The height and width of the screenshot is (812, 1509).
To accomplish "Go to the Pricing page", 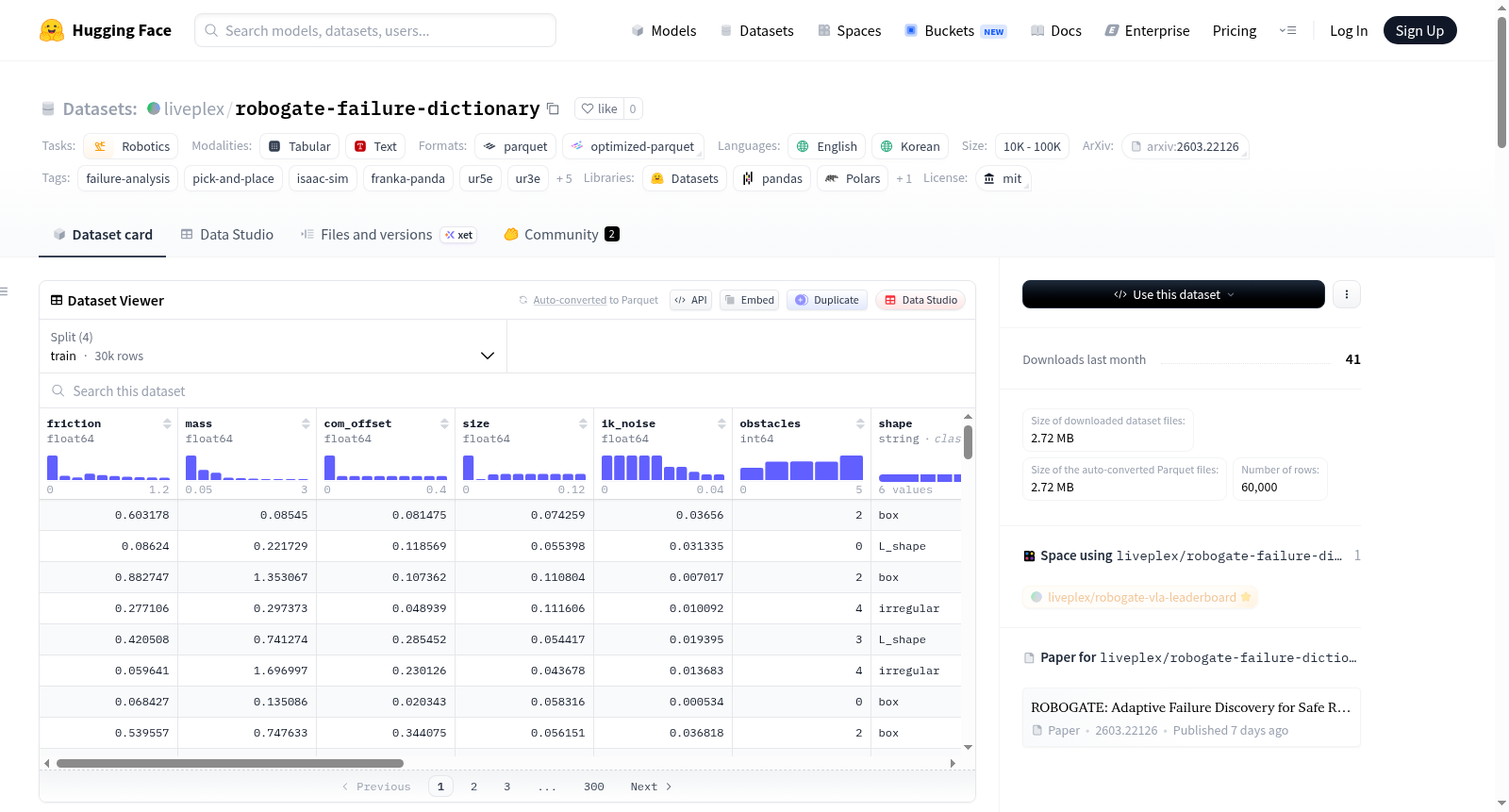I will click(1235, 31).
